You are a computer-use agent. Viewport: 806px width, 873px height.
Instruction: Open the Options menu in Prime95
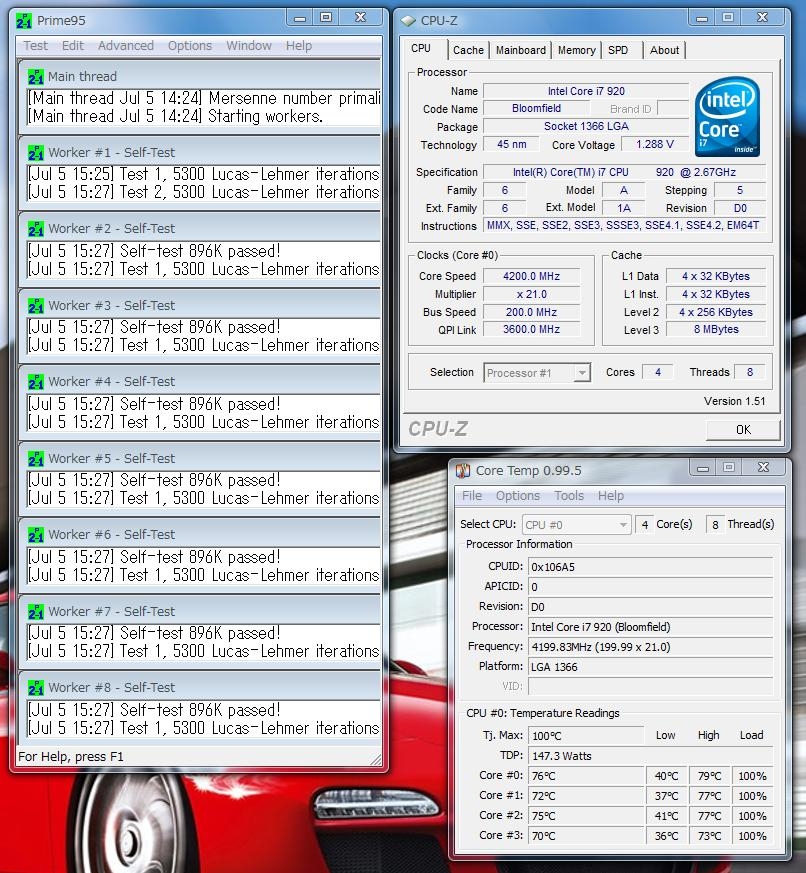tap(190, 46)
